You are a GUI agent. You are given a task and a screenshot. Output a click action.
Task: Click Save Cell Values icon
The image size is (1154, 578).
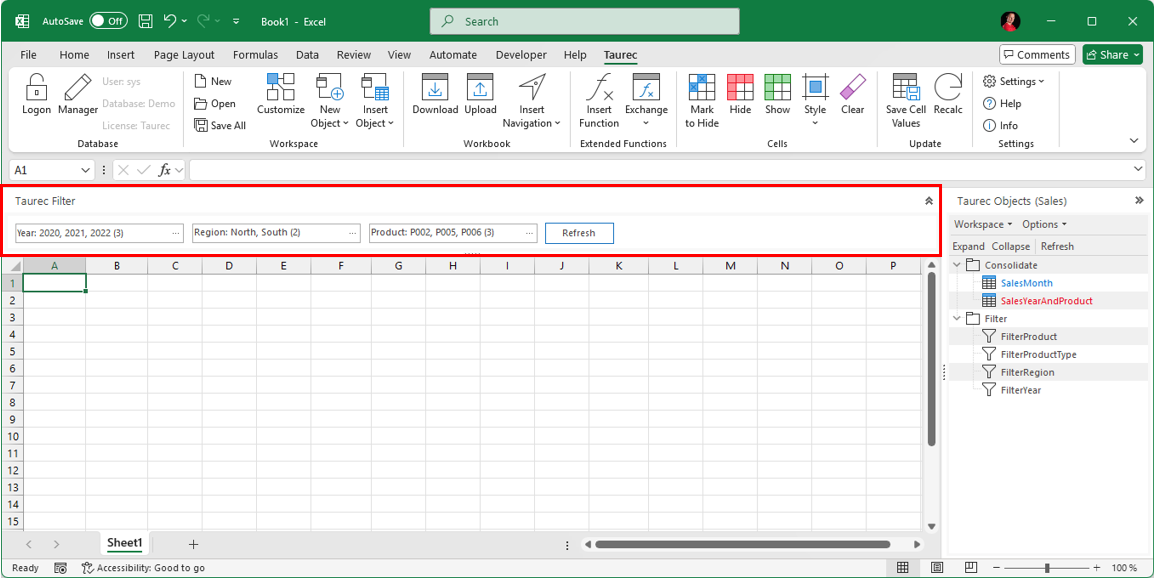906,87
